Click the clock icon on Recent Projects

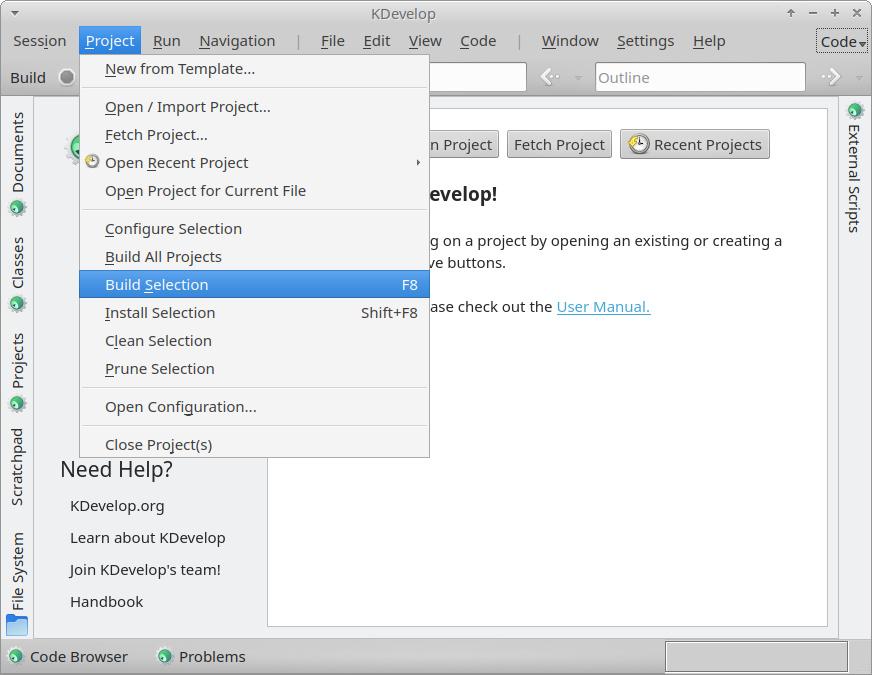[638, 144]
